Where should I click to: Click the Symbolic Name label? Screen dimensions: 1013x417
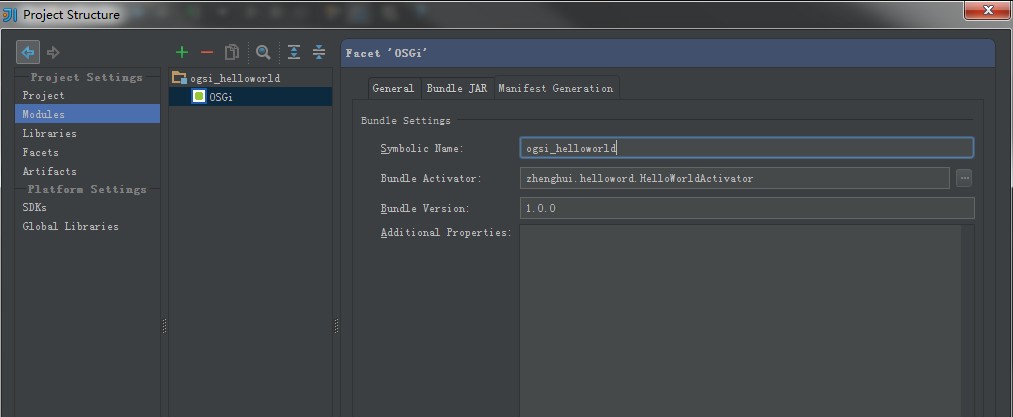(x=422, y=148)
